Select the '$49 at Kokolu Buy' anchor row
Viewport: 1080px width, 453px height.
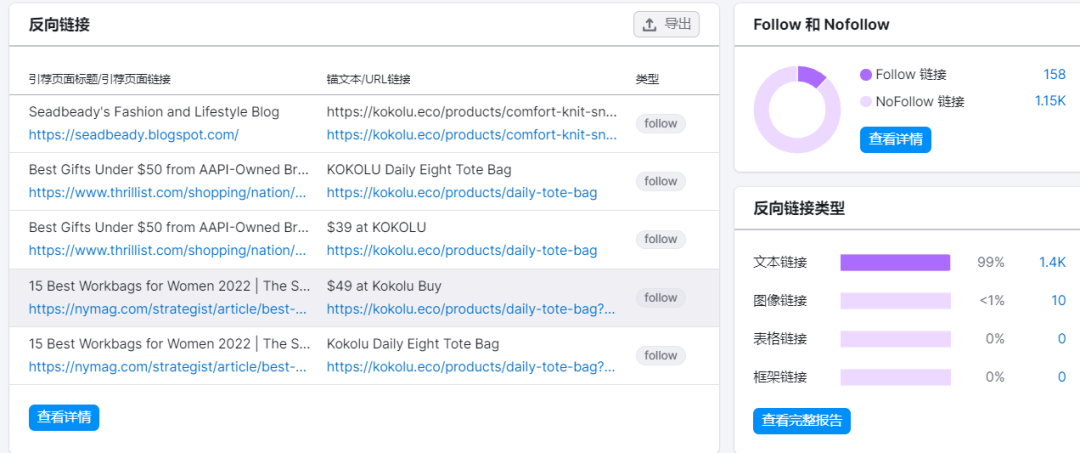click(x=384, y=286)
